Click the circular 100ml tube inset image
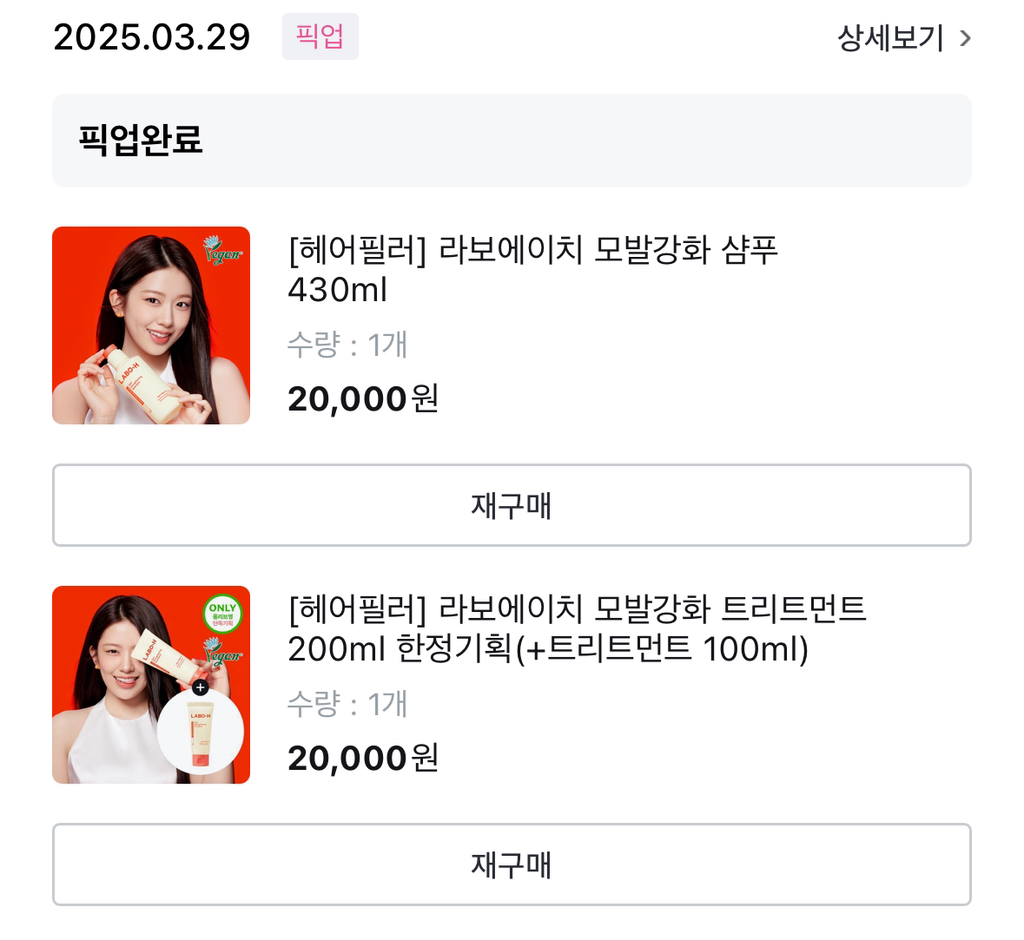Image resolution: width=1024 pixels, height=940 pixels. click(x=200, y=732)
